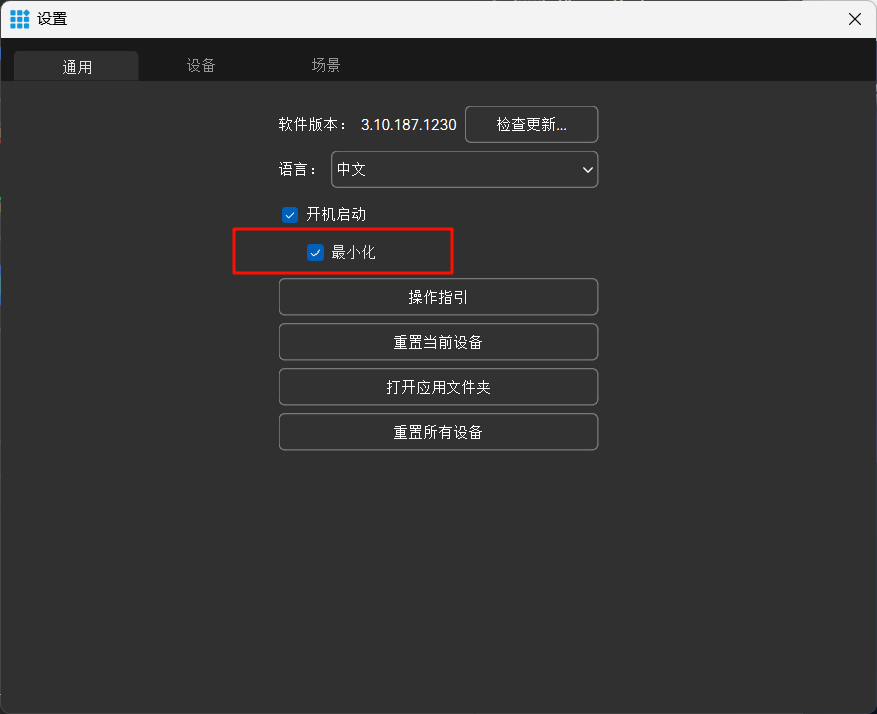Uncheck the 最小化 checkbox
The height and width of the screenshot is (714, 877).
[x=315, y=253]
